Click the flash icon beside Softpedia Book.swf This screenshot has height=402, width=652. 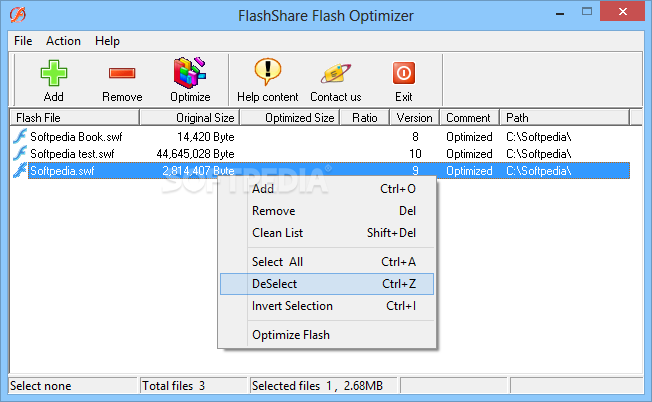click(x=20, y=136)
